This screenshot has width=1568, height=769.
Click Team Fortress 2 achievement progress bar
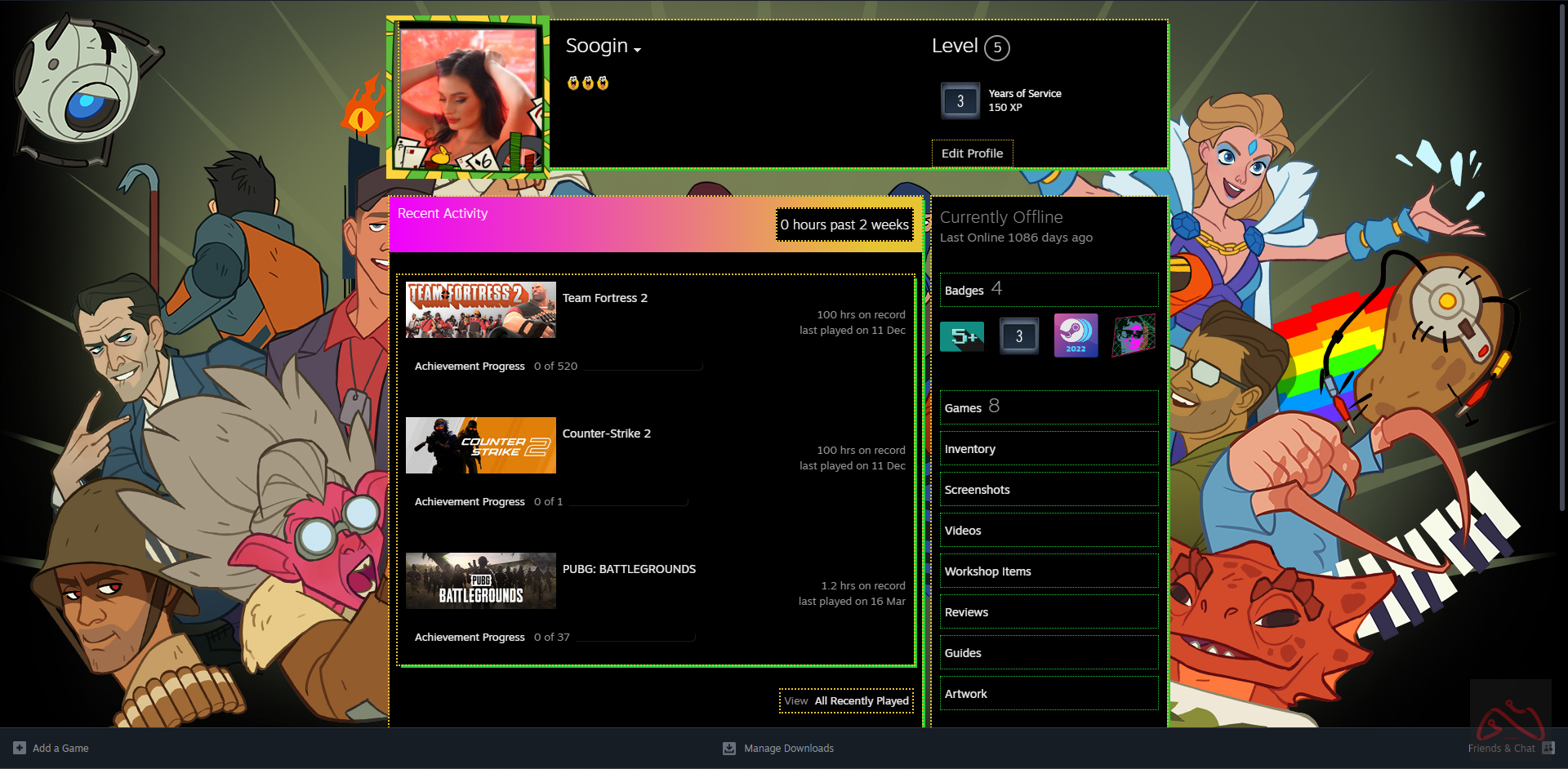(643, 367)
